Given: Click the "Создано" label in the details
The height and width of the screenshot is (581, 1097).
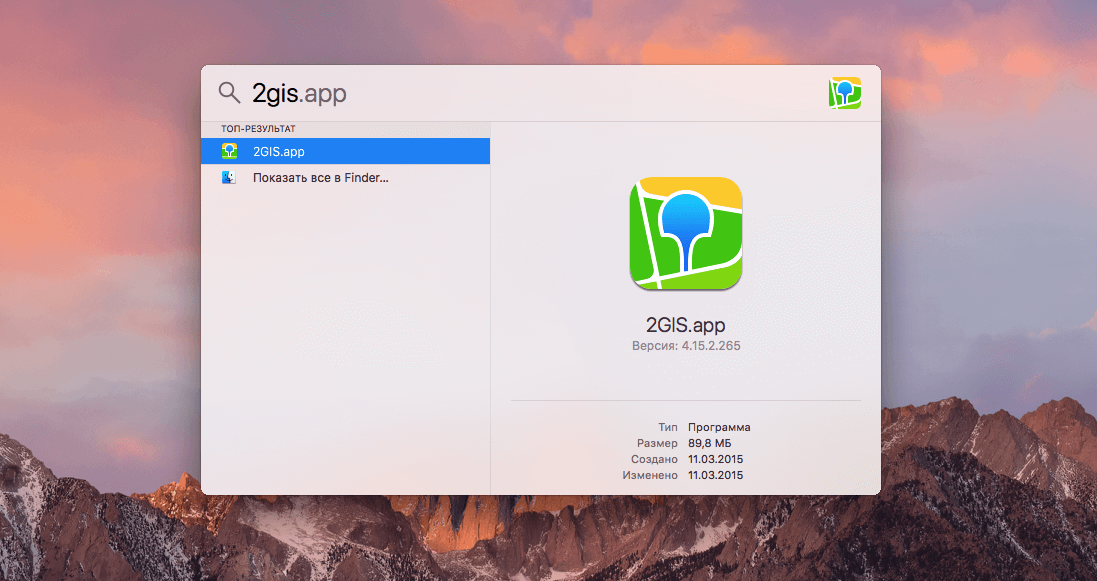Looking at the screenshot, I should 654,459.
